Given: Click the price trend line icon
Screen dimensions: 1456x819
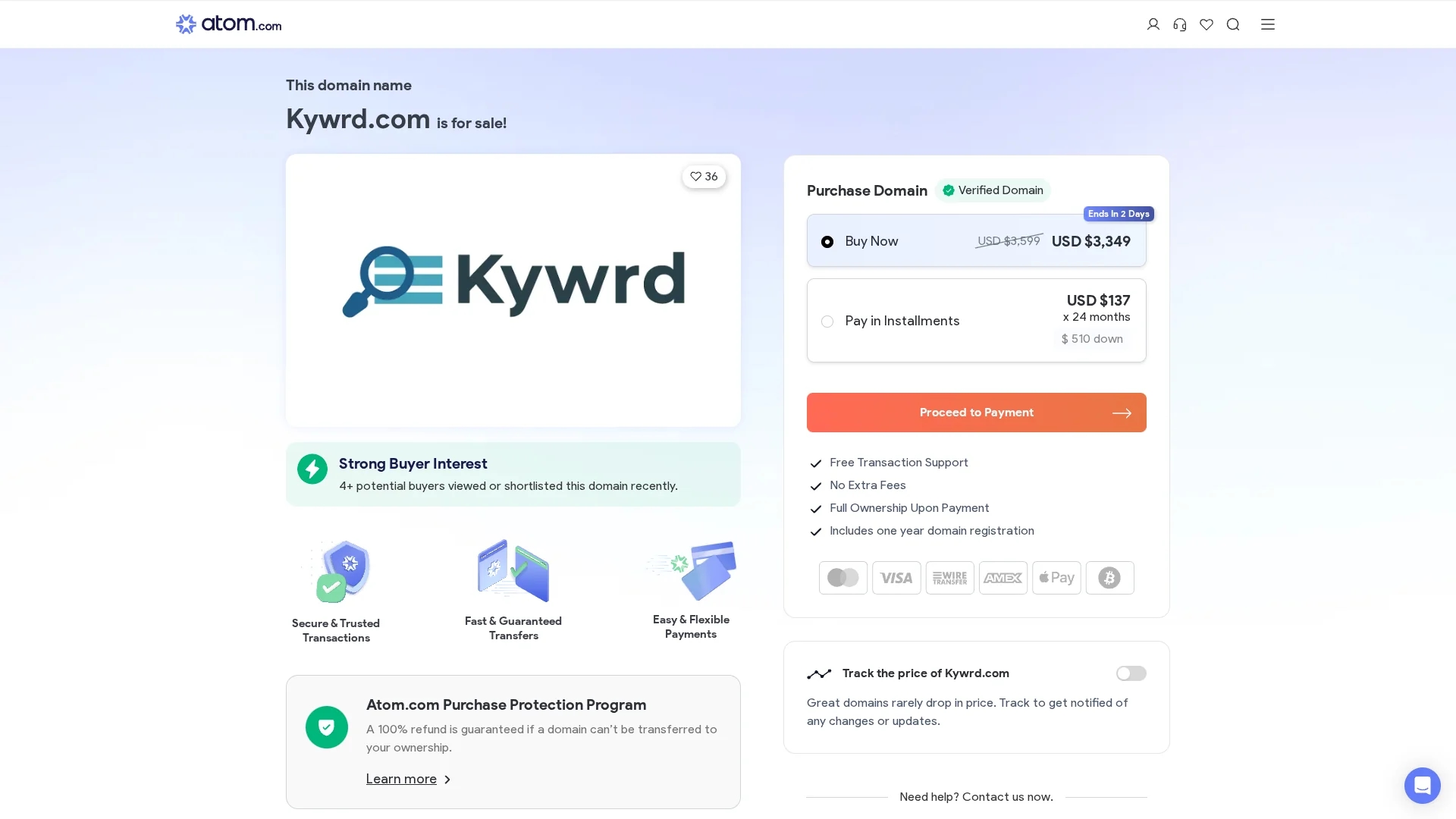Looking at the screenshot, I should 819,673.
